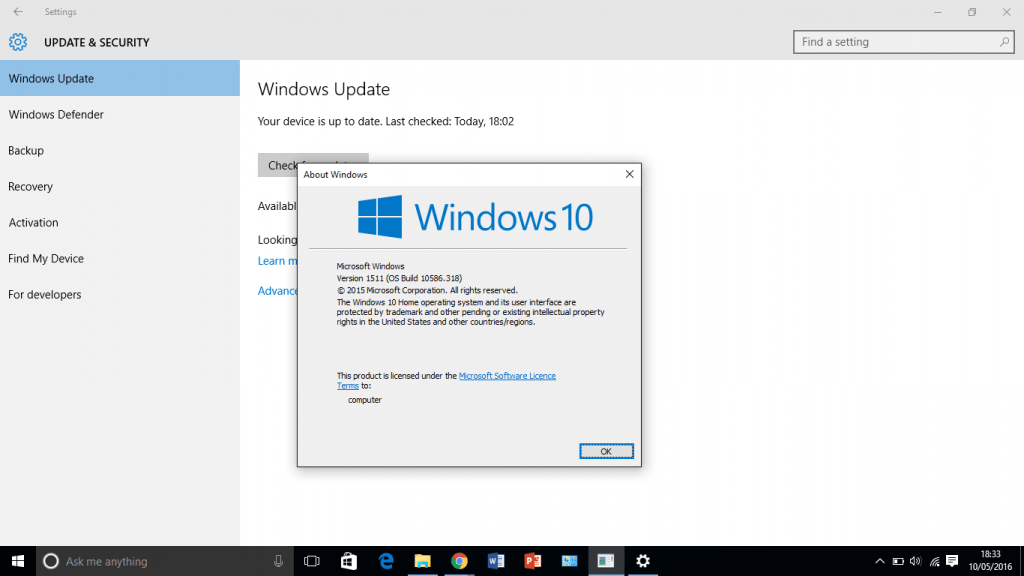
Task: Select the Settings gear on the taskbar
Action: [643, 561]
